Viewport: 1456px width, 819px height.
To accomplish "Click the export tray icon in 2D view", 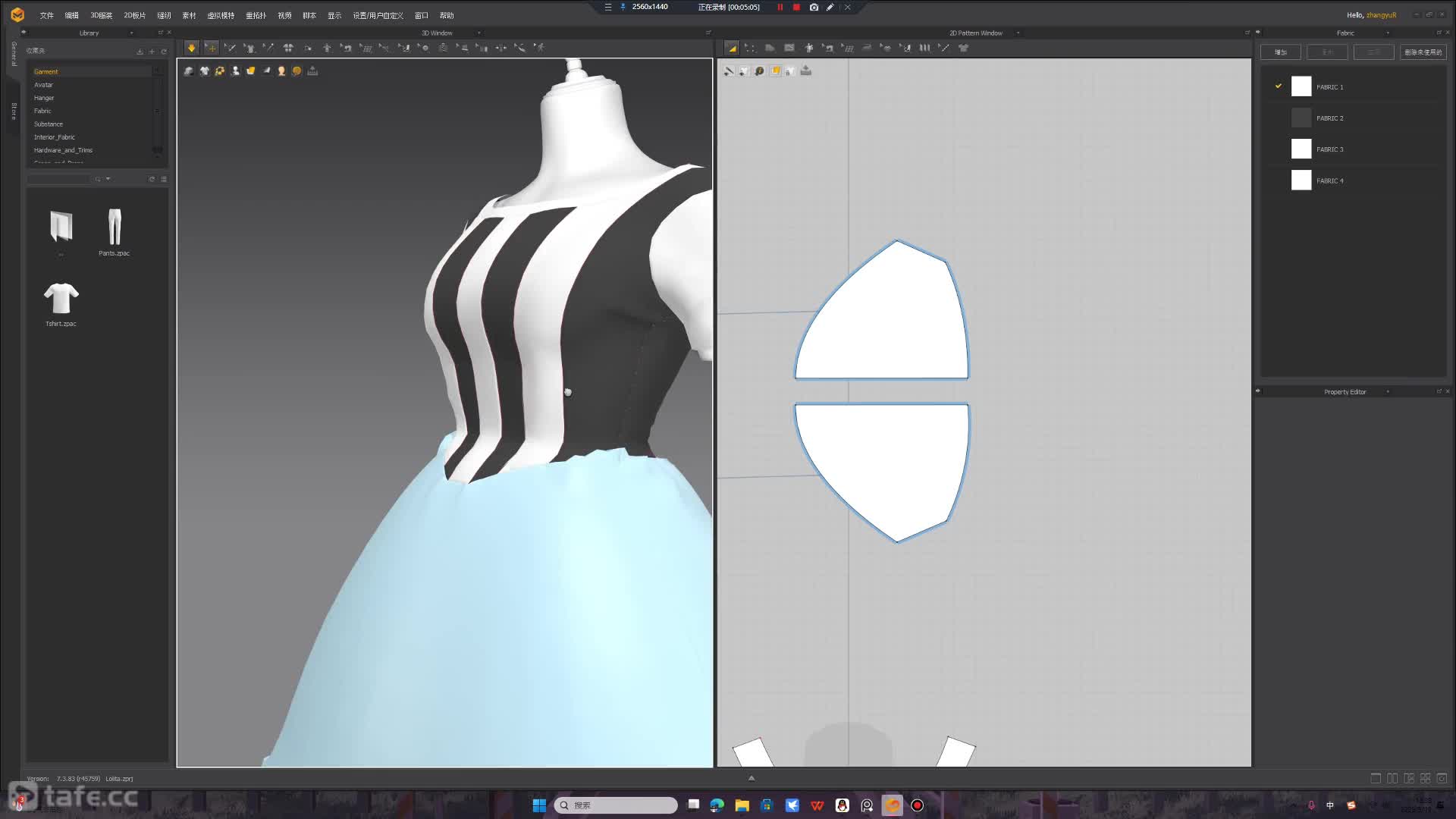I will 806,71.
